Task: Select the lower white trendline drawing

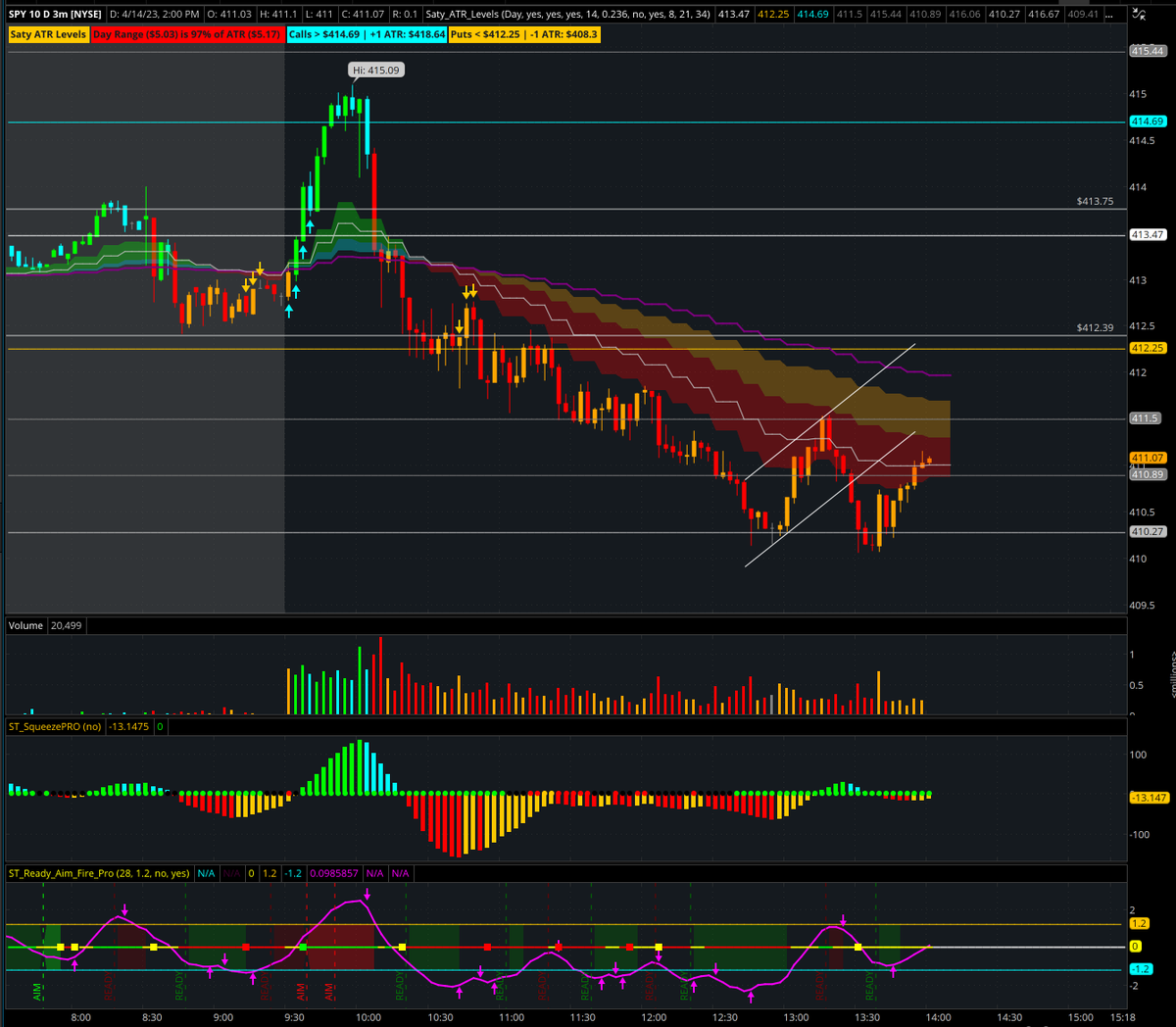Action: (x=829, y=499)
